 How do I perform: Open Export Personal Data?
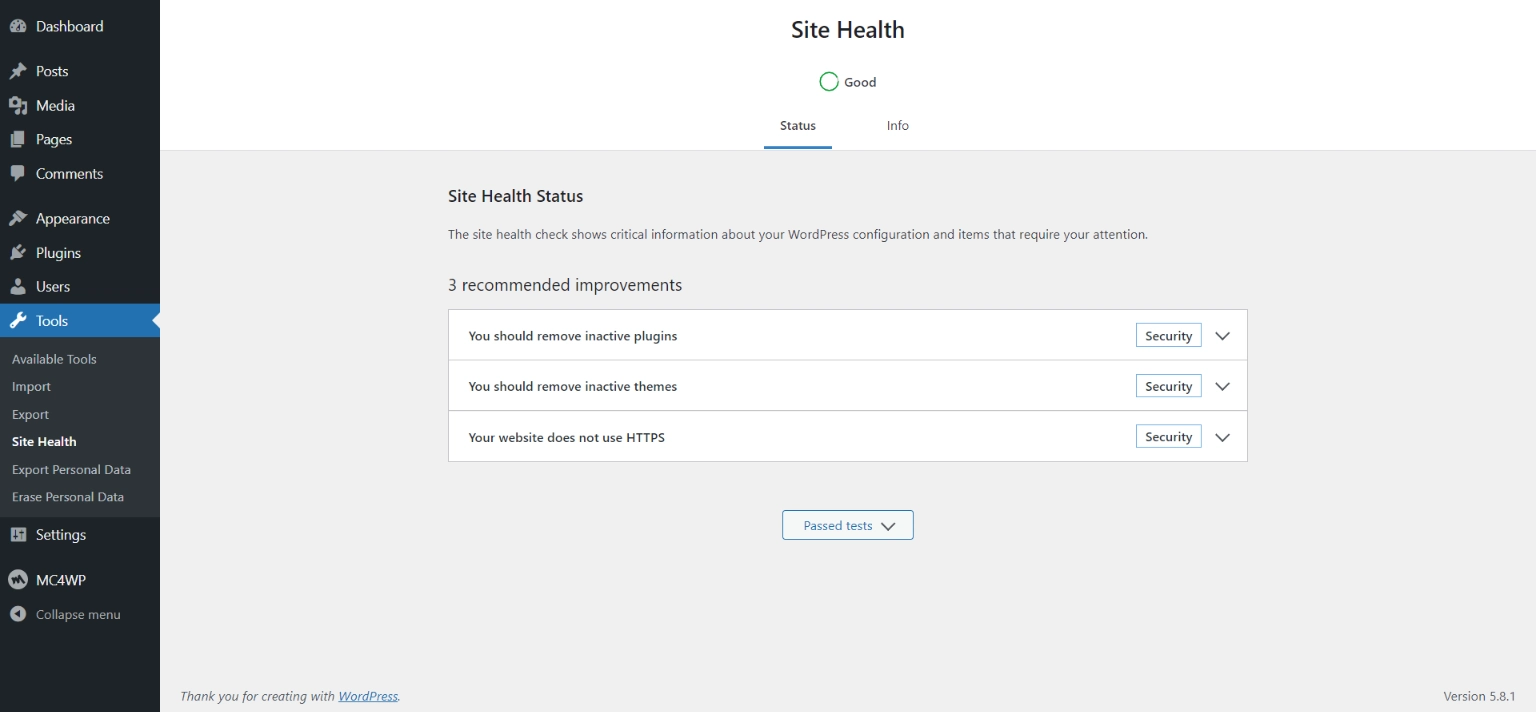(71, 469)
